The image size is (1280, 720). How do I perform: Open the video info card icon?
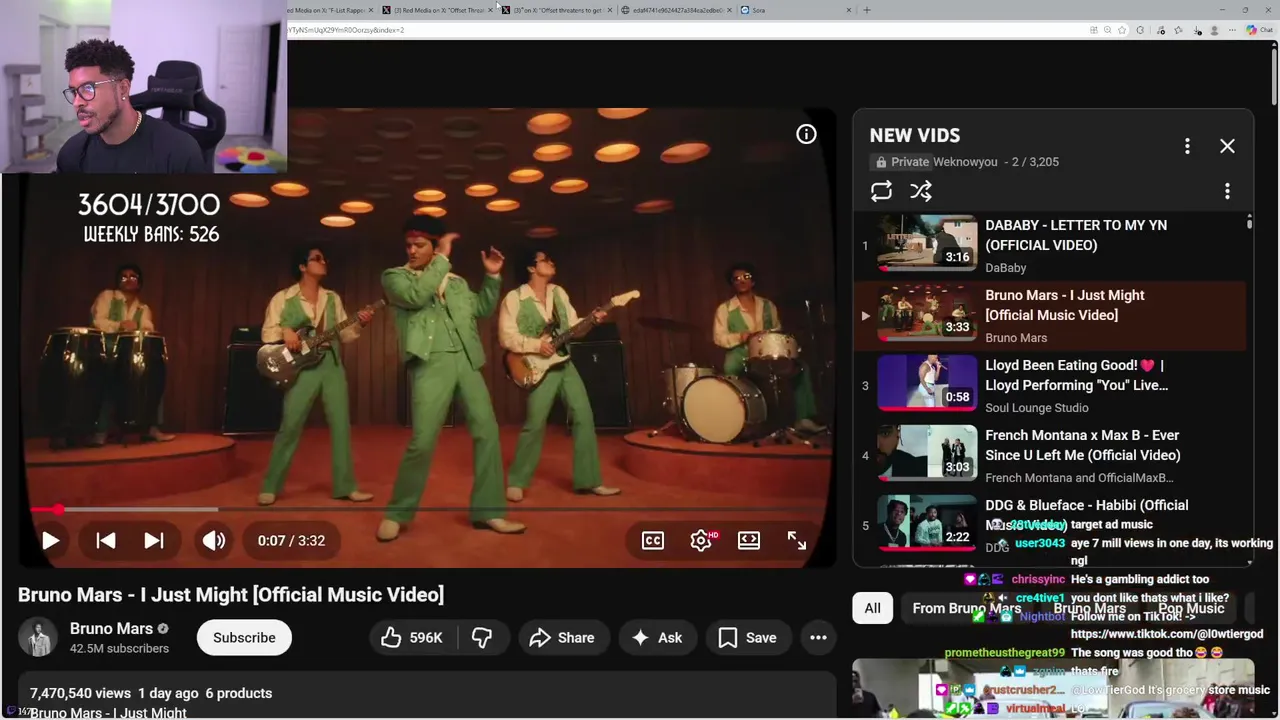(x=806, y=134)
